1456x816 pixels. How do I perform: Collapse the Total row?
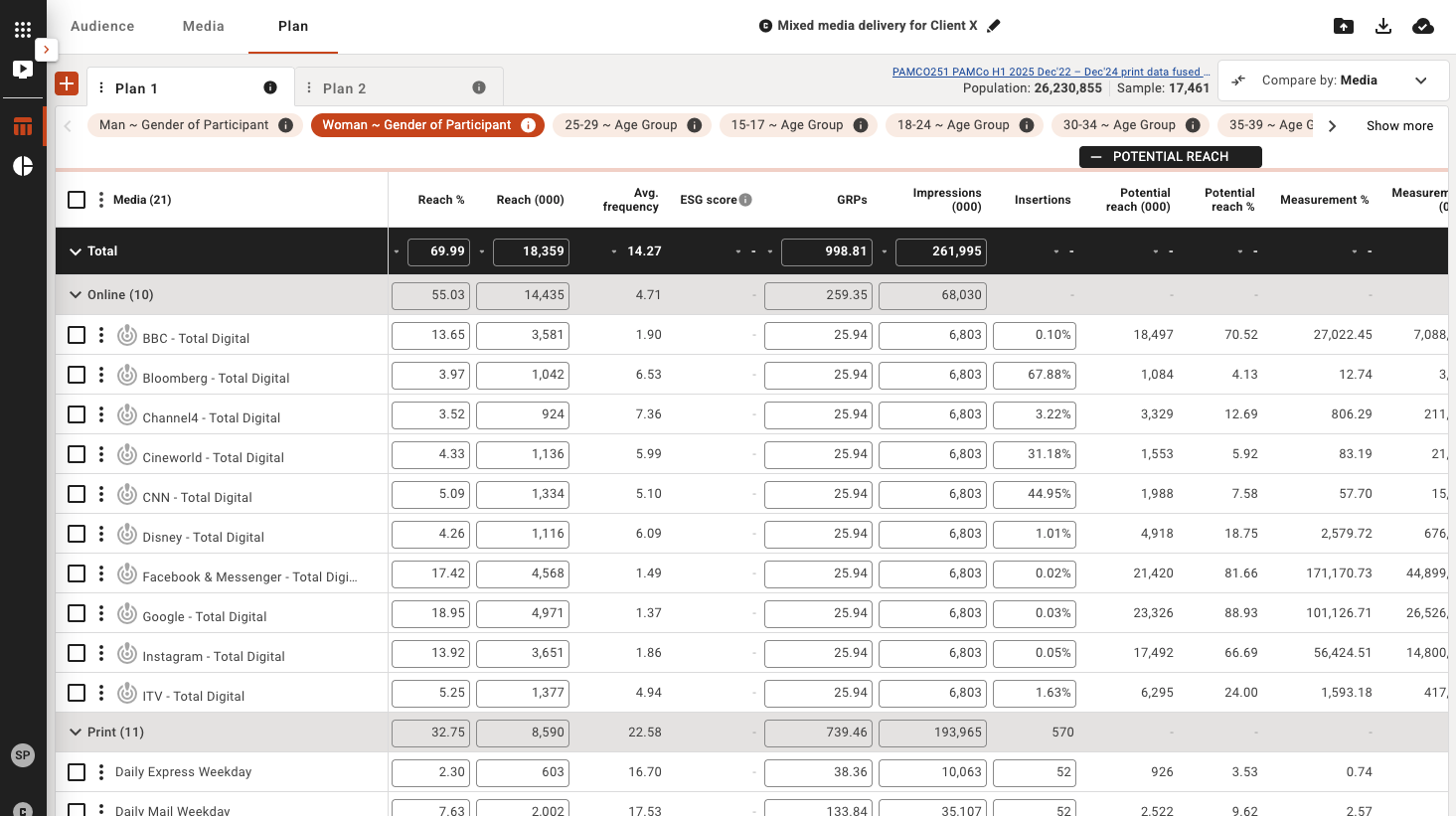click(x=76, y=251)
